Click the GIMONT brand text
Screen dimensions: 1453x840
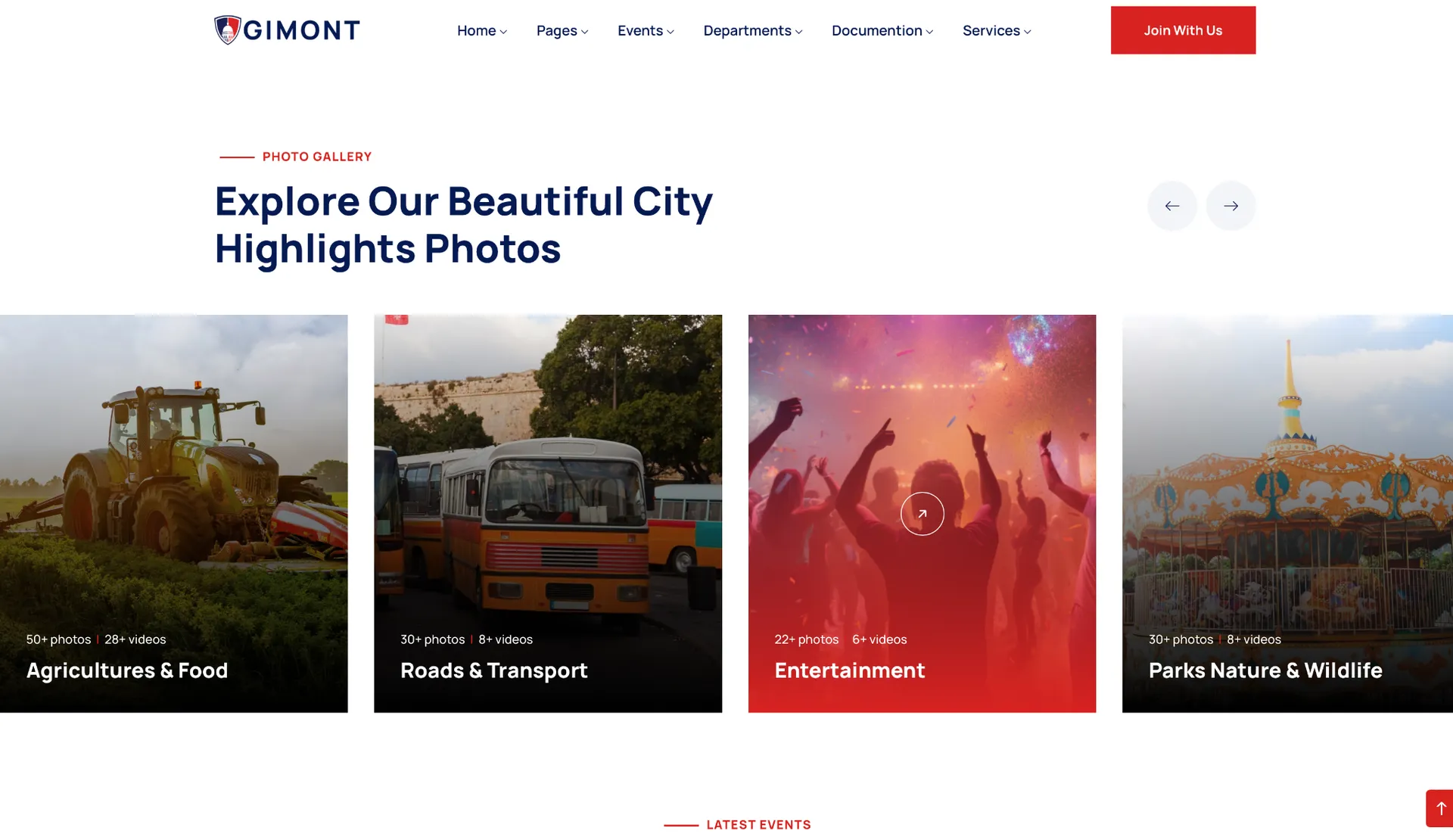pyautogui.click(x=301, y=30)
